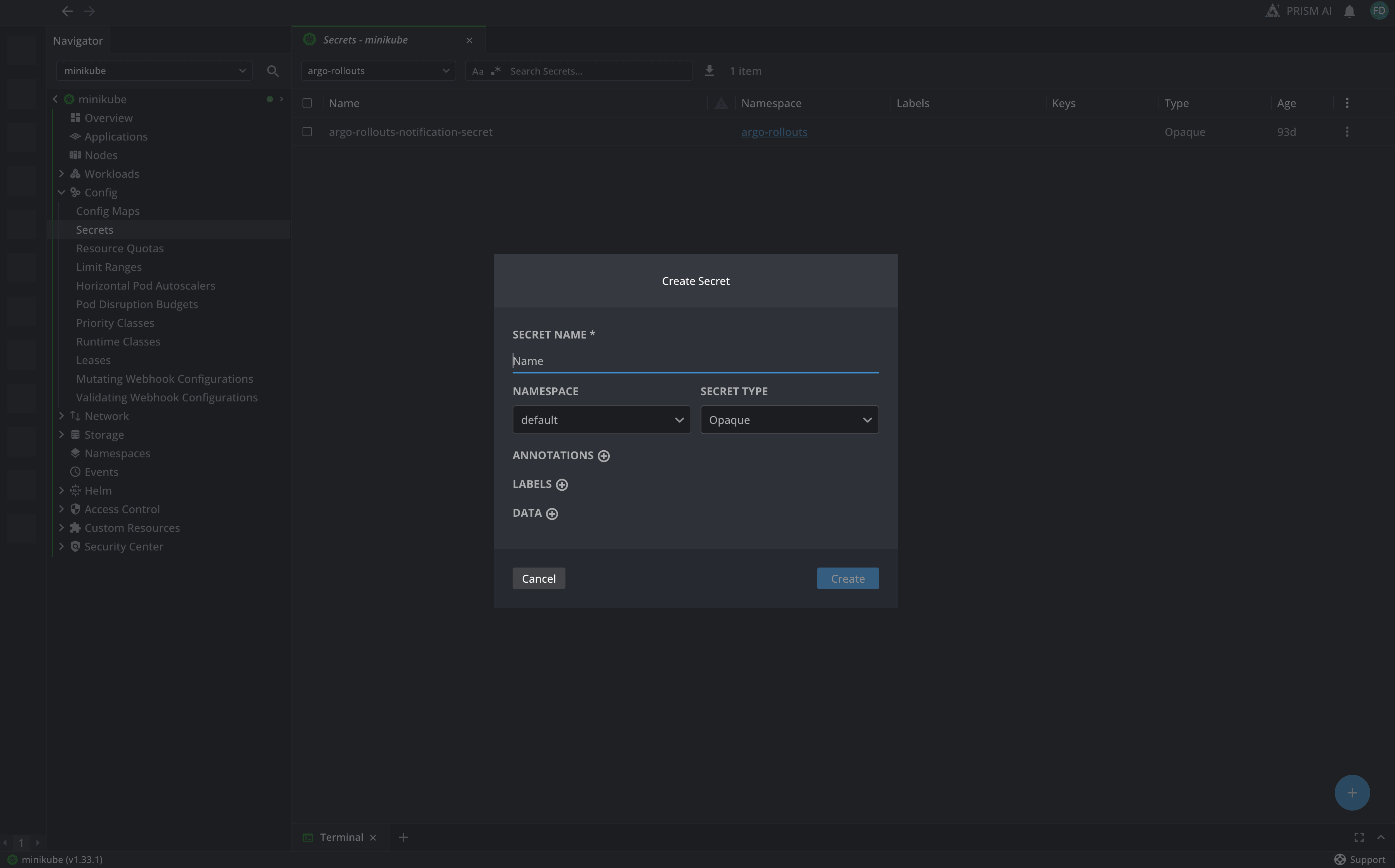1395x868 pixels.
Task: Check the argo-rollouts-notification-secret row checkbox
Action: click(x=307, y=132)
